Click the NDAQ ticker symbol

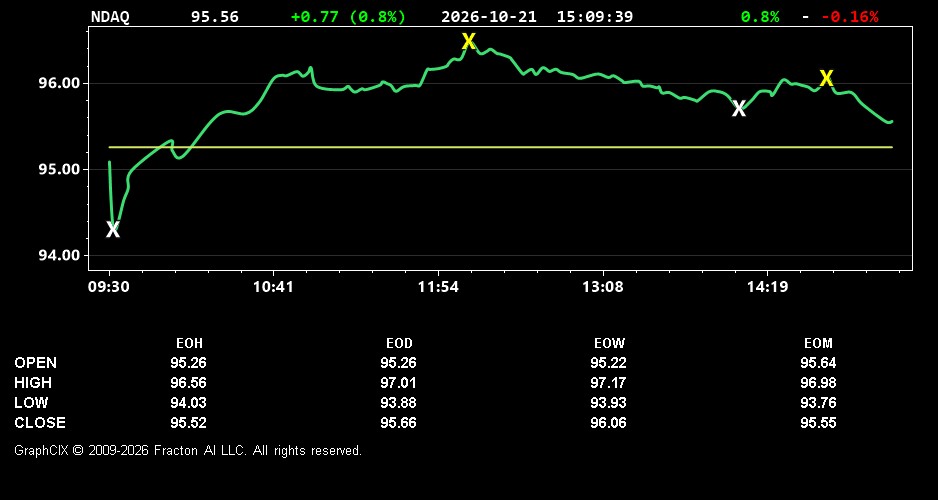(x=110, y=17)
